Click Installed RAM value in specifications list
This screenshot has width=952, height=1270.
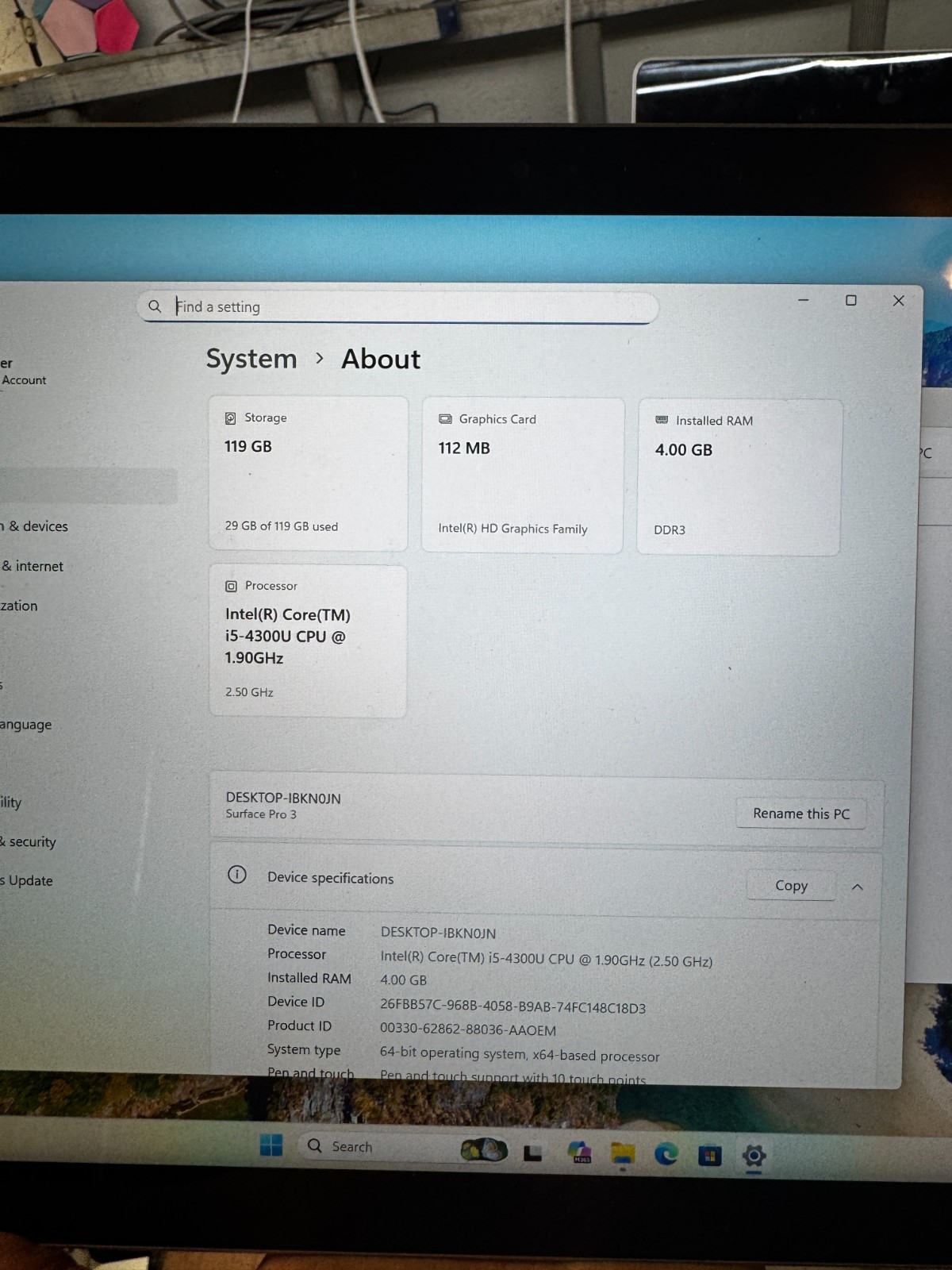pos(404,980)
